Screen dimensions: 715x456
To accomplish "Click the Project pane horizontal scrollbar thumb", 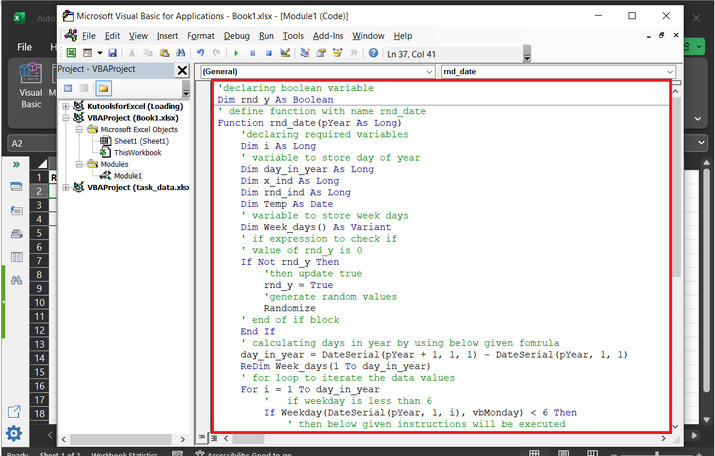I will (121, 439).
